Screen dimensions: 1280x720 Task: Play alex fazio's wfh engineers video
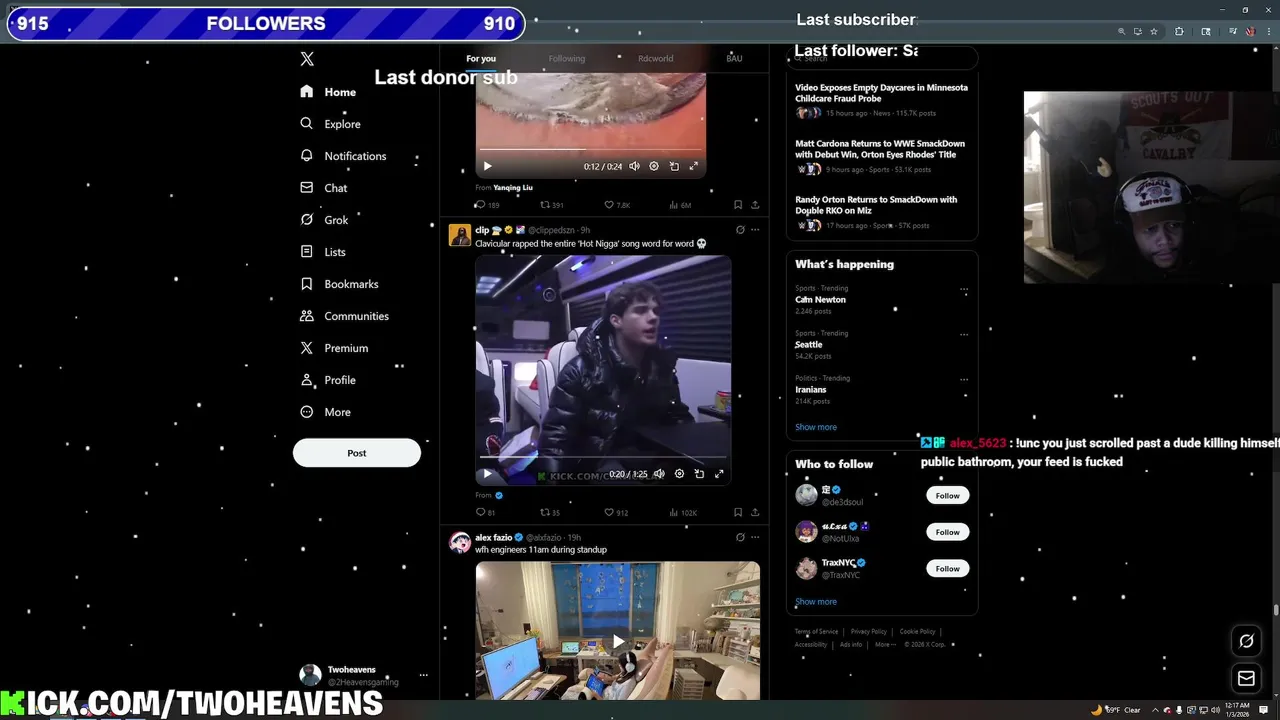[618, 641]
